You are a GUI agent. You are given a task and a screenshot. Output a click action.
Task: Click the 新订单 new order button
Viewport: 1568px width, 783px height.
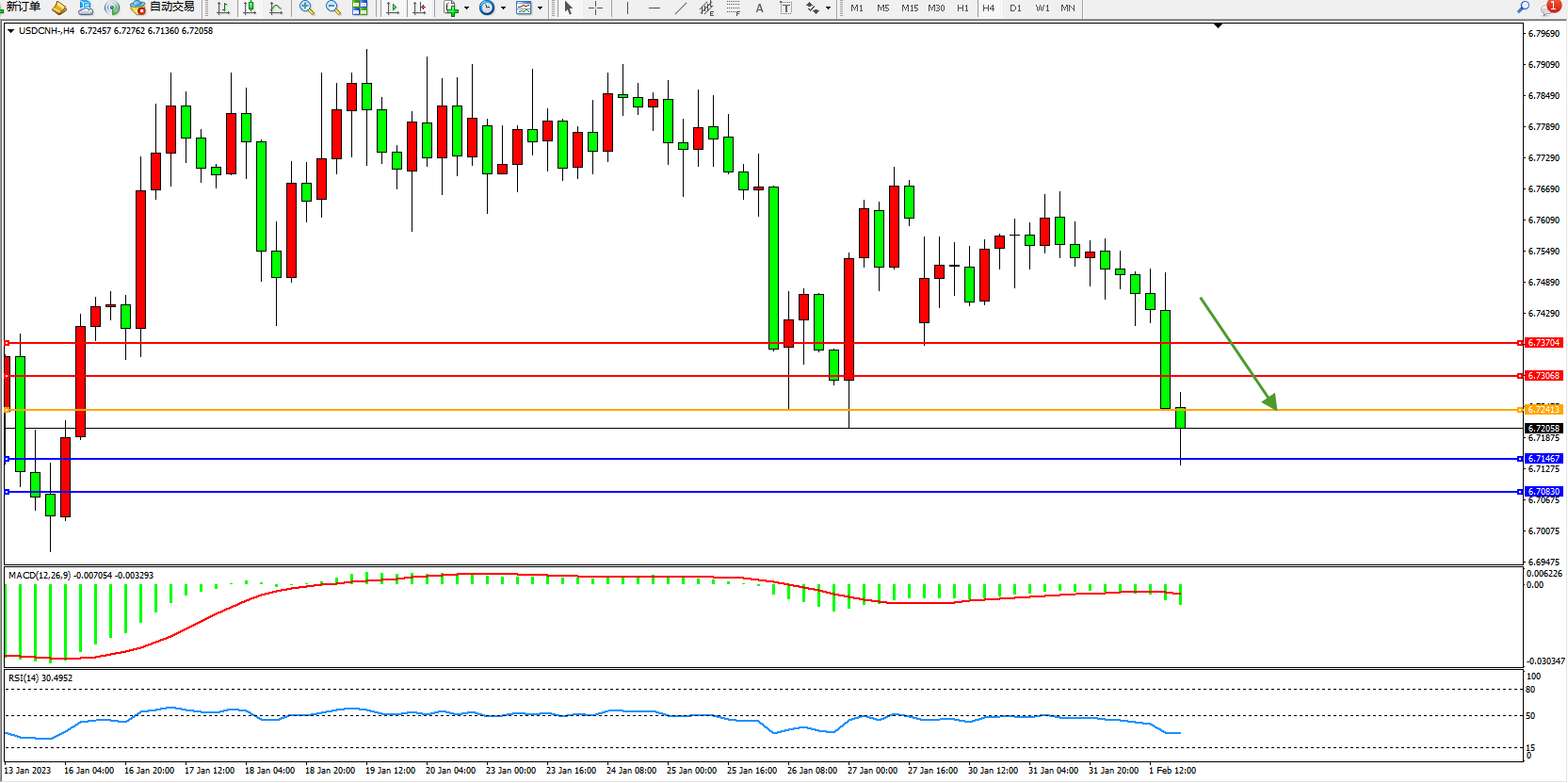pyautogui.click(x=23, y=8)
